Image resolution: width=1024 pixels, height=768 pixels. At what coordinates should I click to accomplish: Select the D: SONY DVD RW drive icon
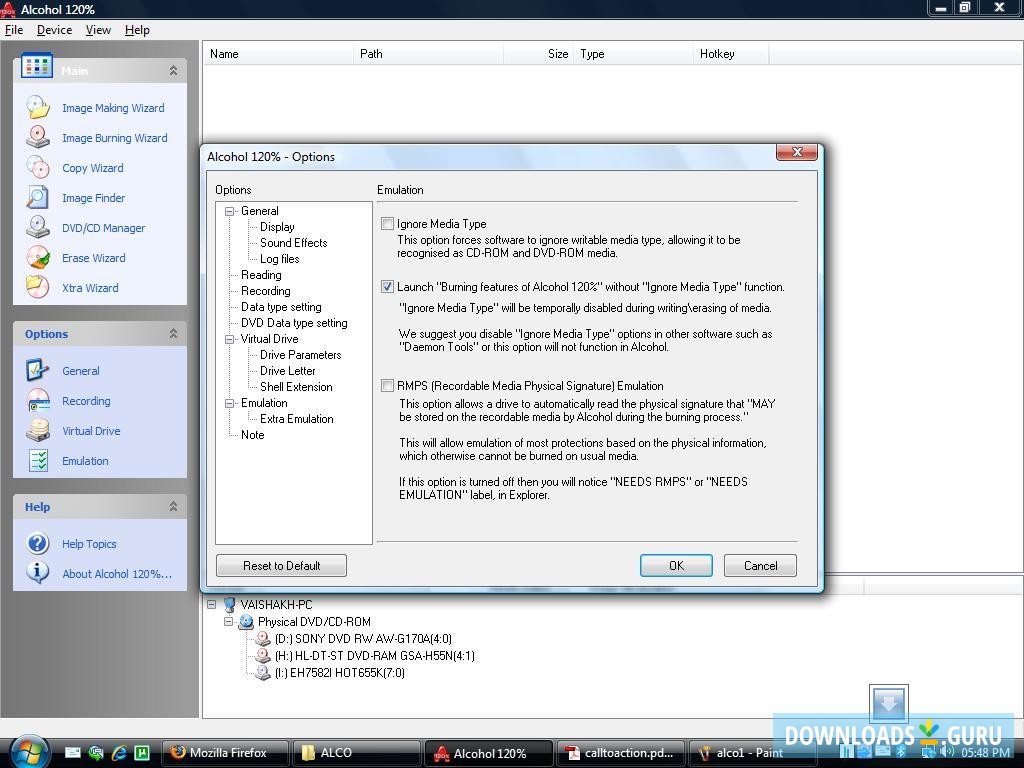pos(263,639)
